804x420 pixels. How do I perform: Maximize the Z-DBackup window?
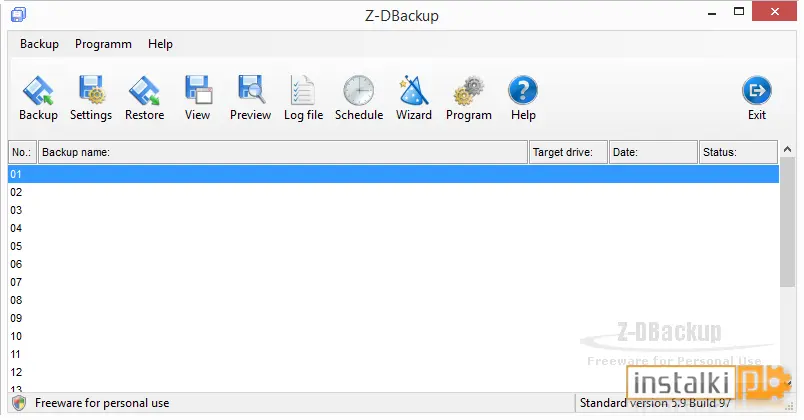[x=739, y=11]
